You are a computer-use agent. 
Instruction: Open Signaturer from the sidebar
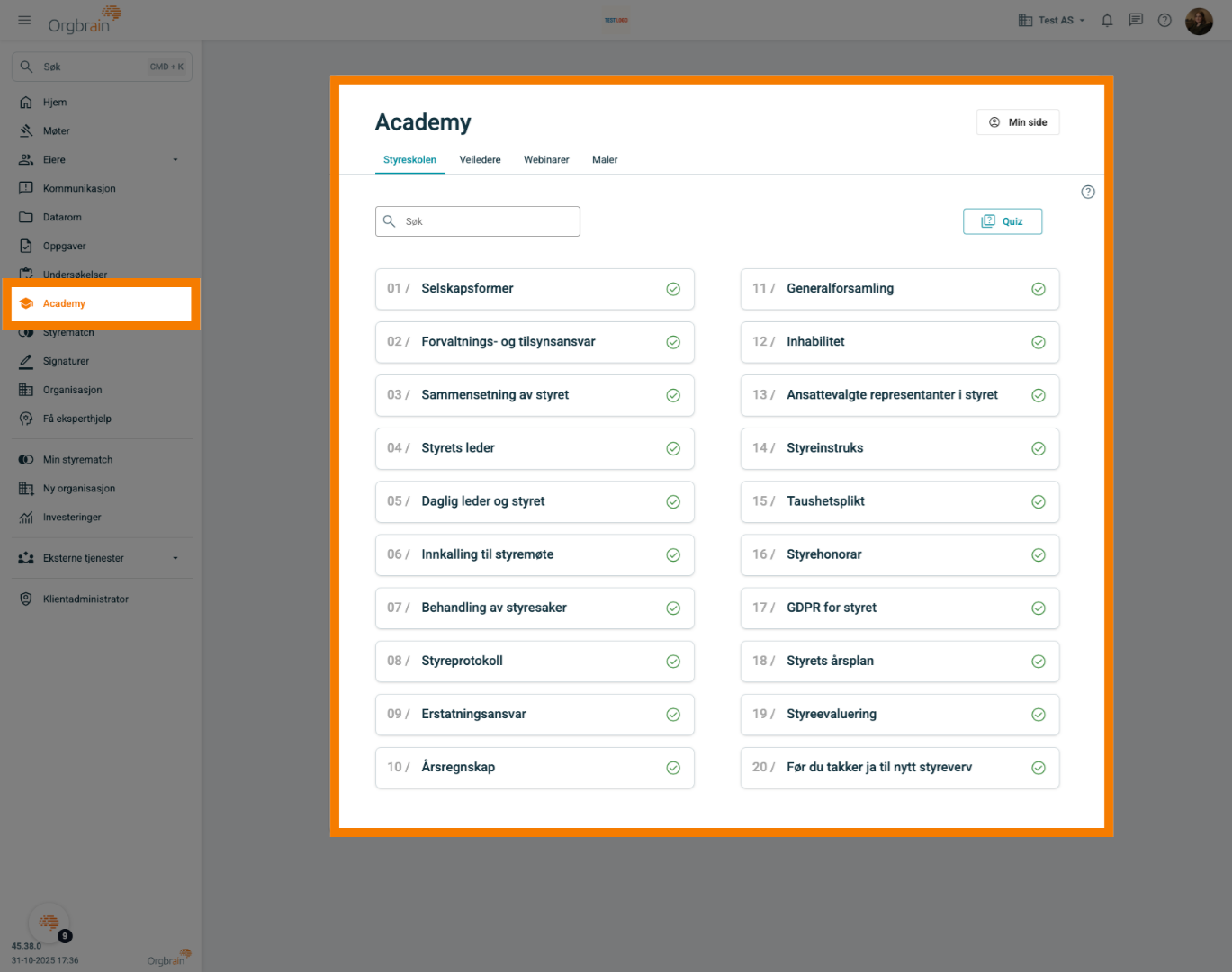(x=66, y=361)
